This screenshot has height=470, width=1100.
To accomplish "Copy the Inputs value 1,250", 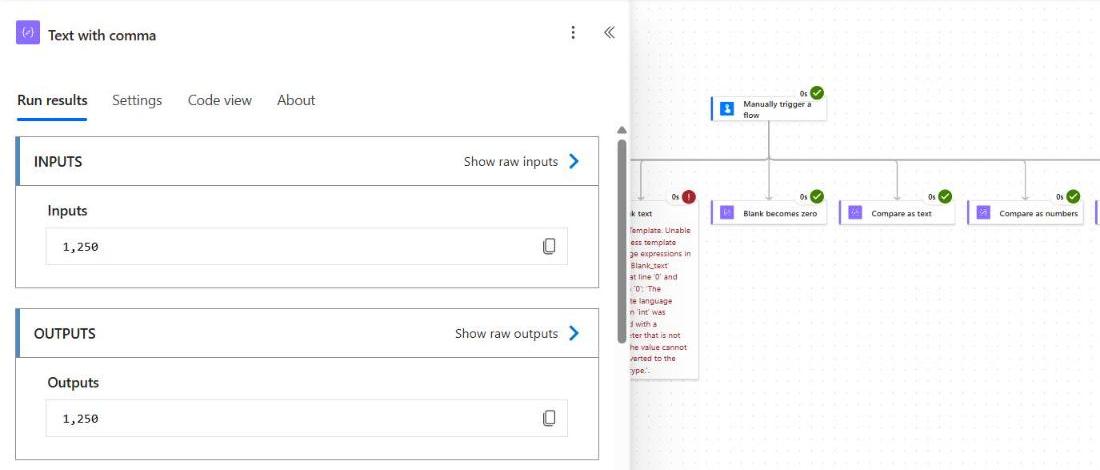I will coord(549,246).
